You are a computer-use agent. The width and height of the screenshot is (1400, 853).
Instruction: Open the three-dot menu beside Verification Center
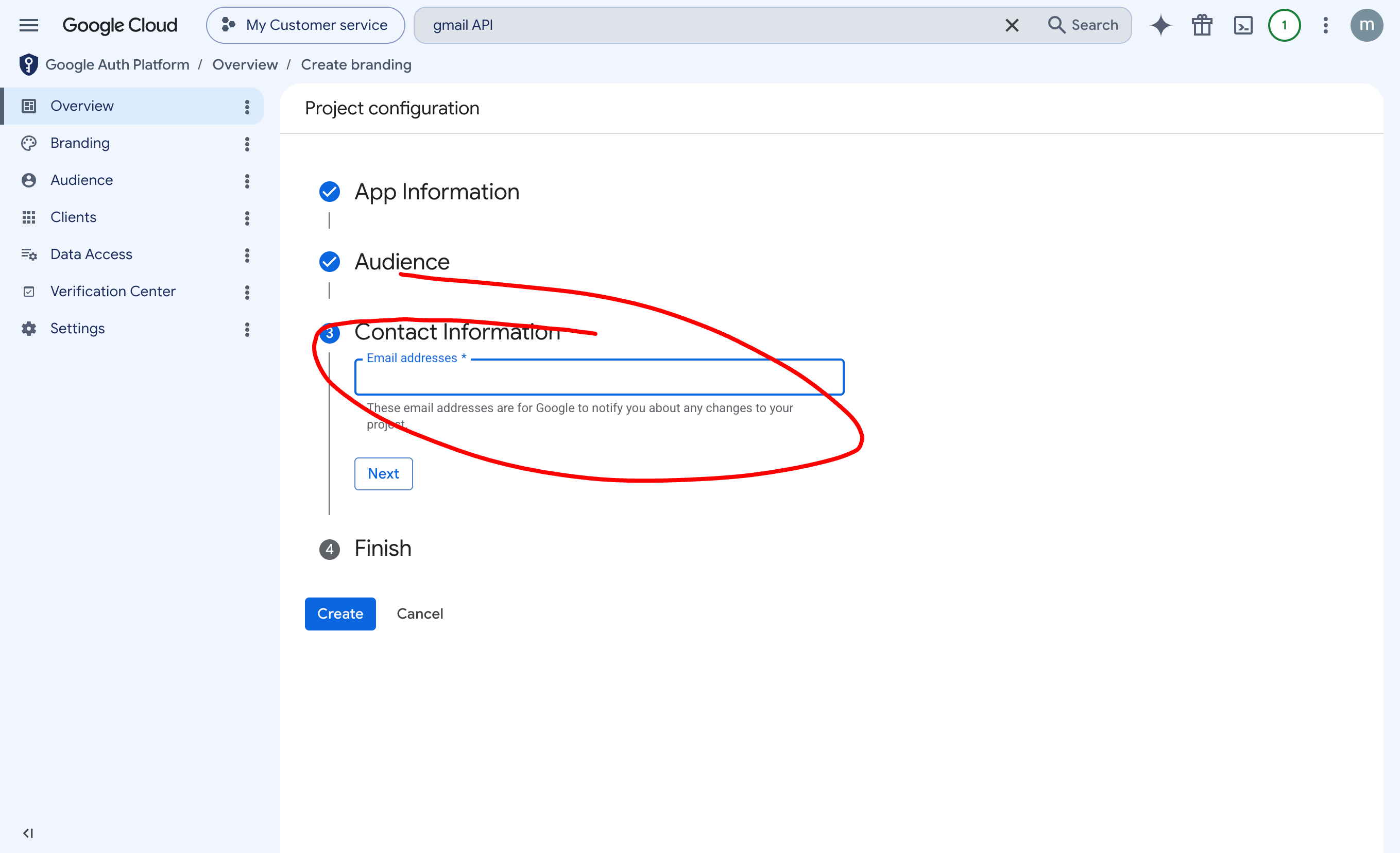click(247, 292)
